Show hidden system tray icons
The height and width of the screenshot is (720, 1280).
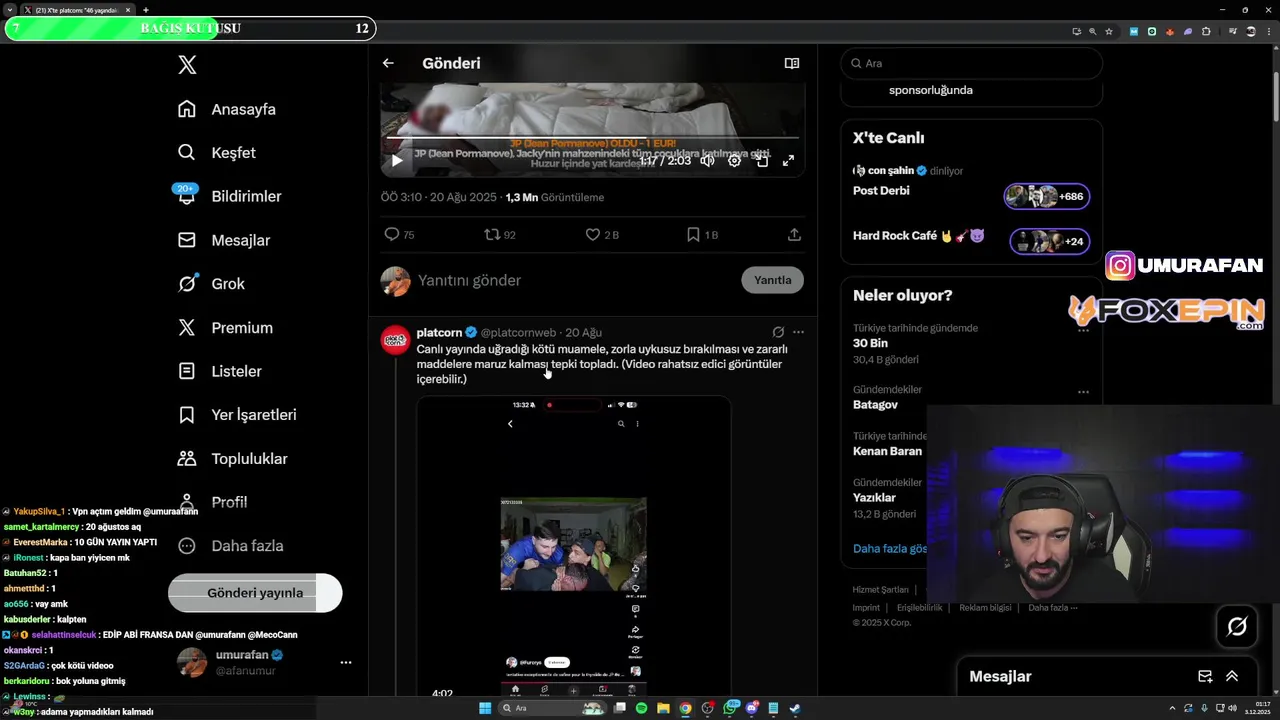1172,708
